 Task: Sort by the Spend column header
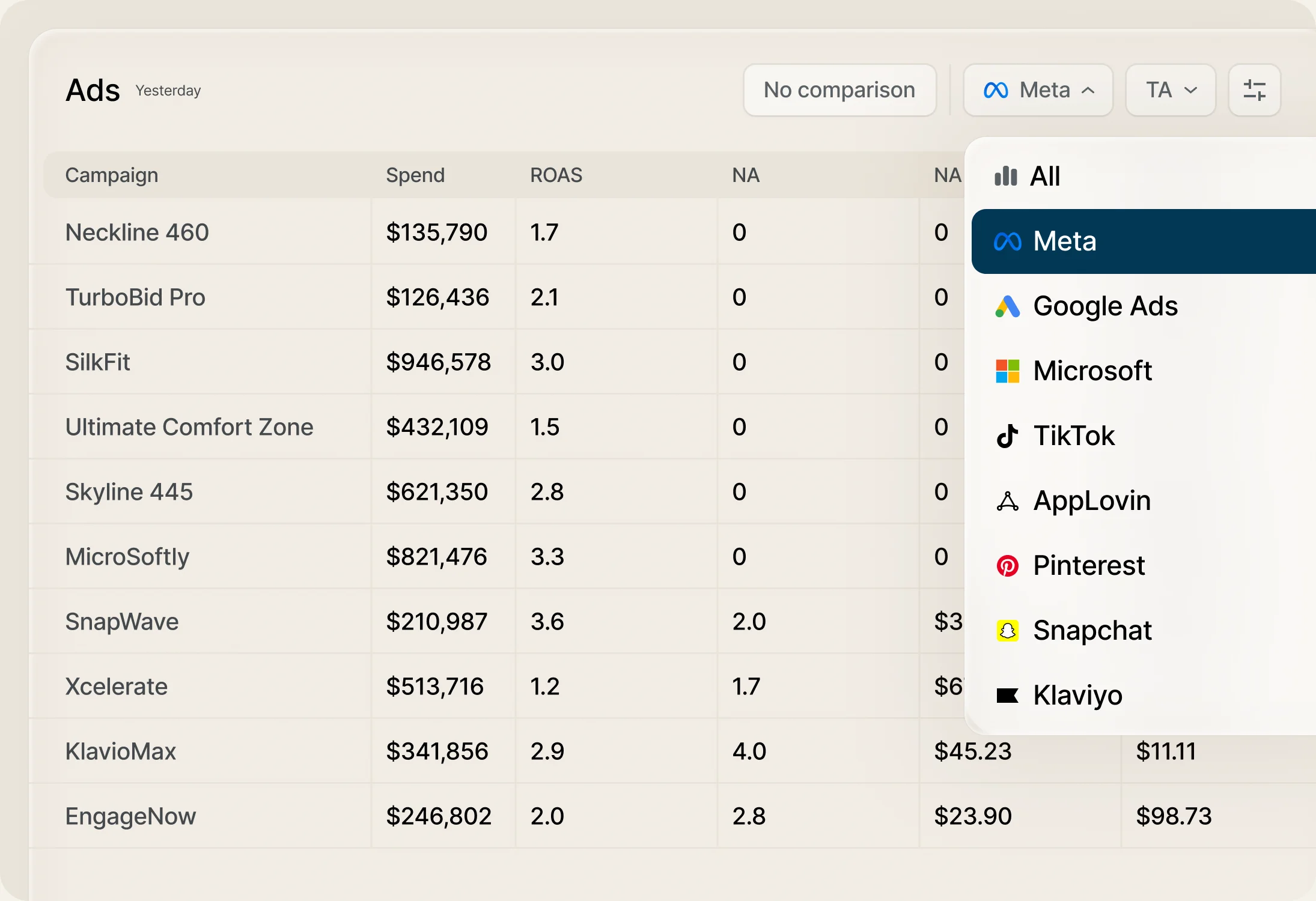coord(415,175)
